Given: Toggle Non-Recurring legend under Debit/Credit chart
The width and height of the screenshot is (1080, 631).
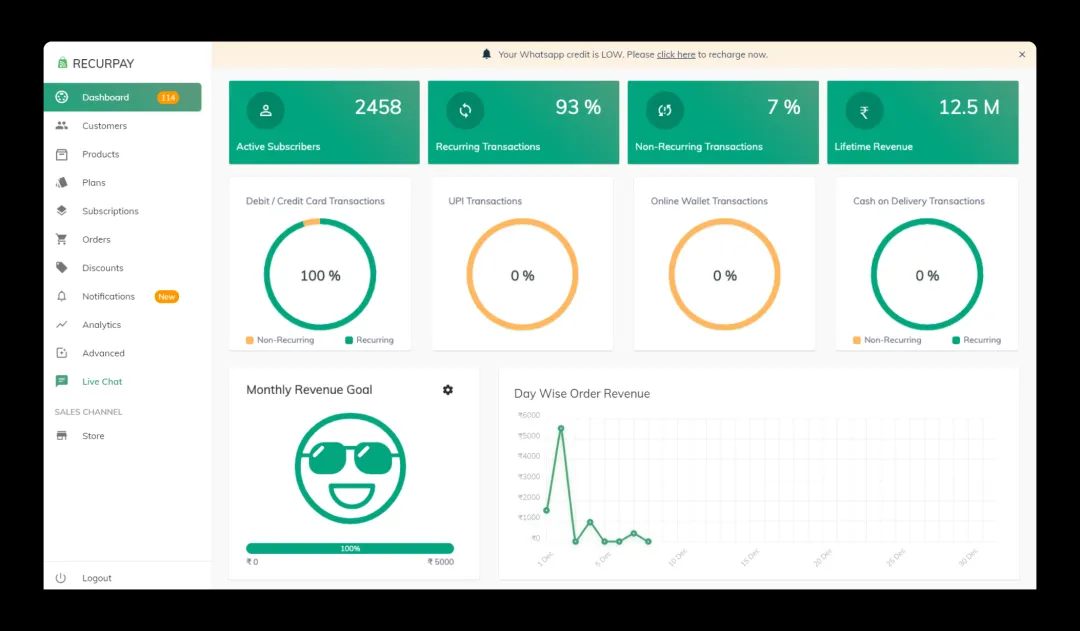Looking at the screenshot, I should (280, 340).
